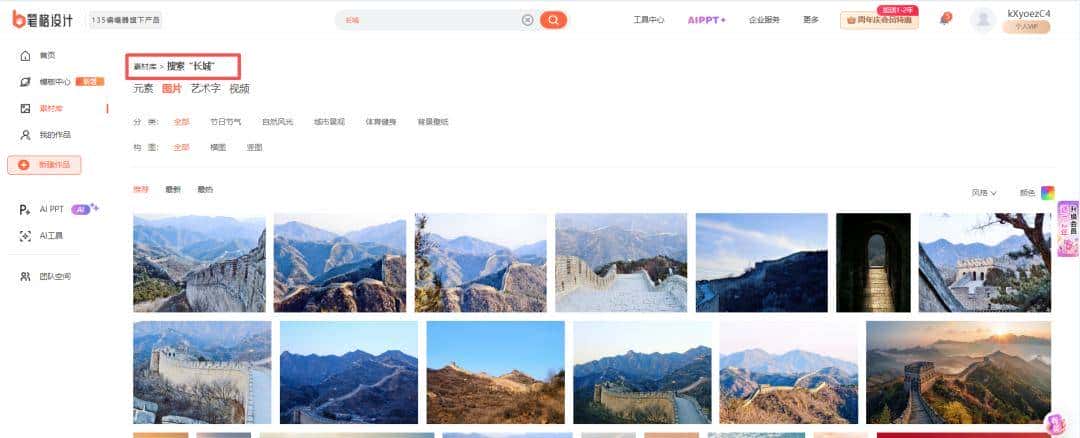1080x438 pixels.
Task: Filter category by 体育健身
Action: point(381,122)
